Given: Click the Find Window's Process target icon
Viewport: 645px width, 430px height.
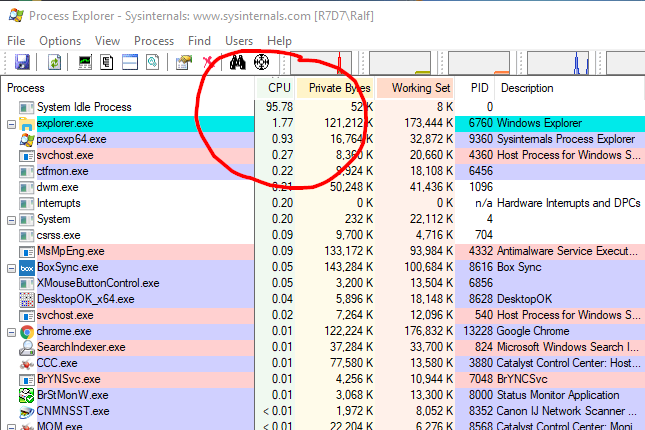Looking at the screenshot, I should [261, 63].
